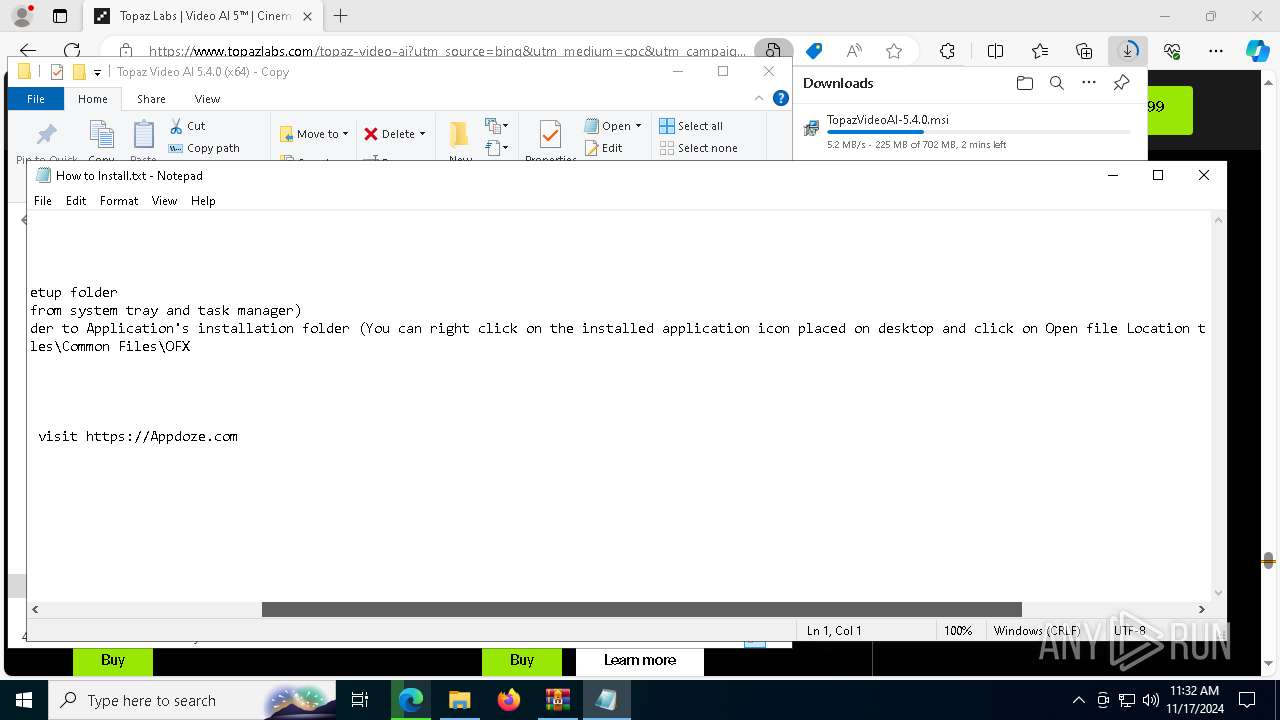
Task: Open Windows Start menu
Action: point(24,700)
